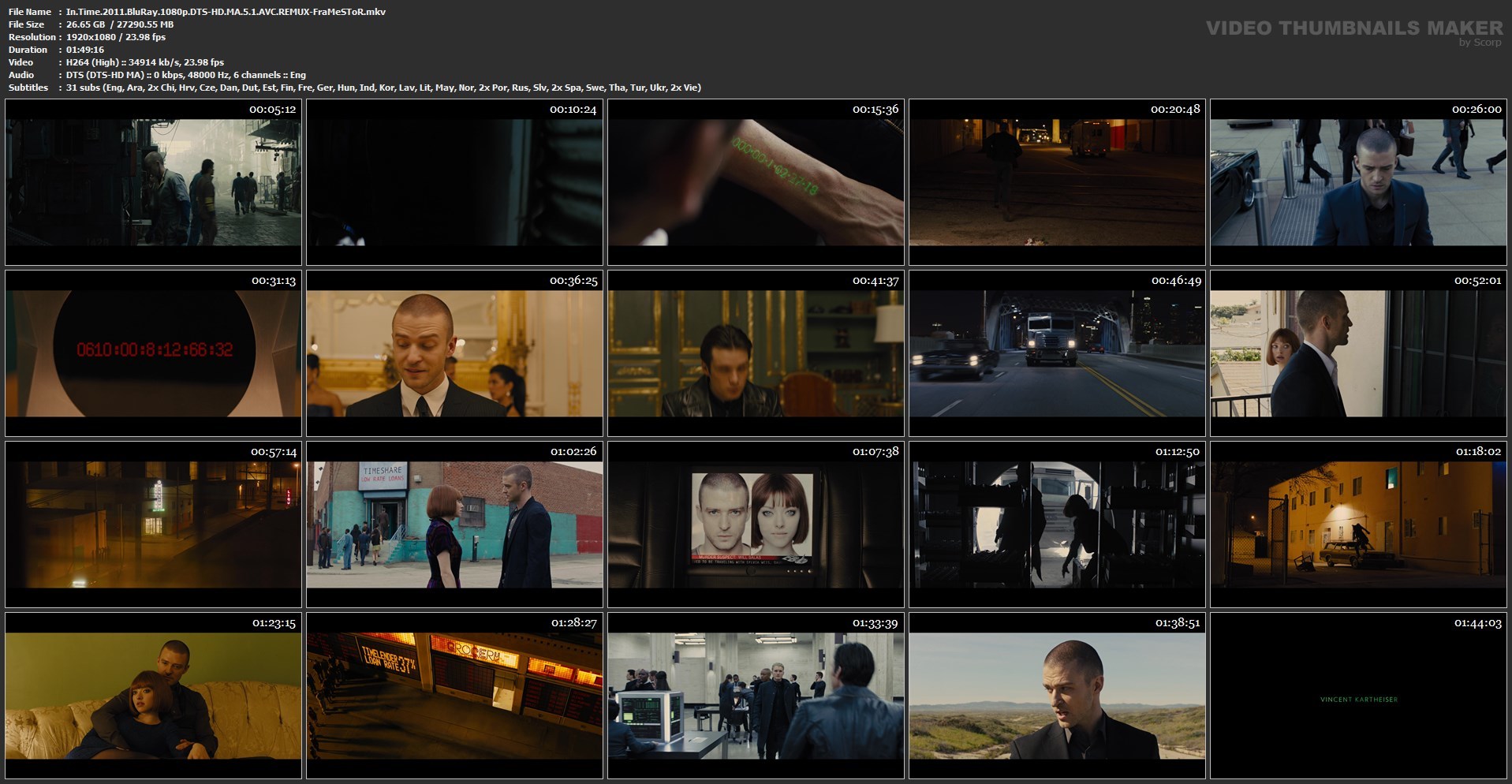Select the night street thumbnail at 00:20:48
1512x784 pixels.
[x=1057, y=182]
